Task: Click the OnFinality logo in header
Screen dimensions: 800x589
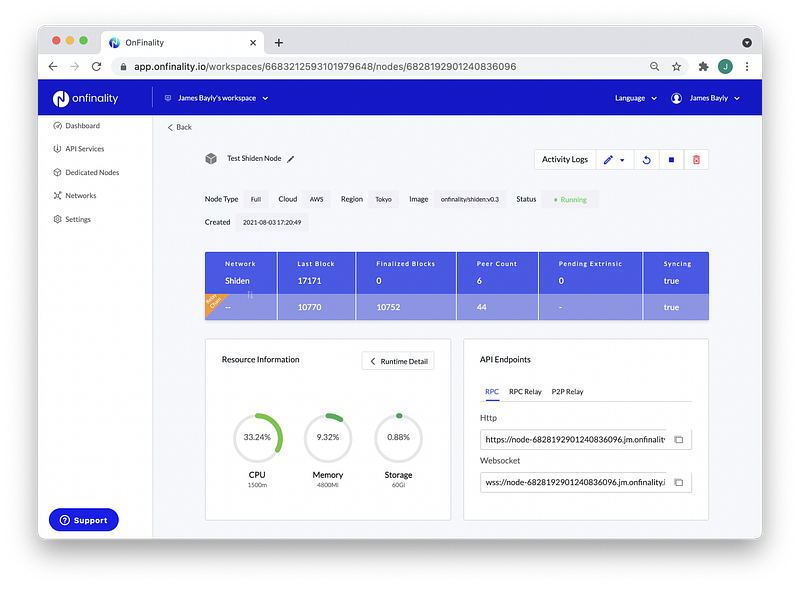Action: (x=85, y=99)
